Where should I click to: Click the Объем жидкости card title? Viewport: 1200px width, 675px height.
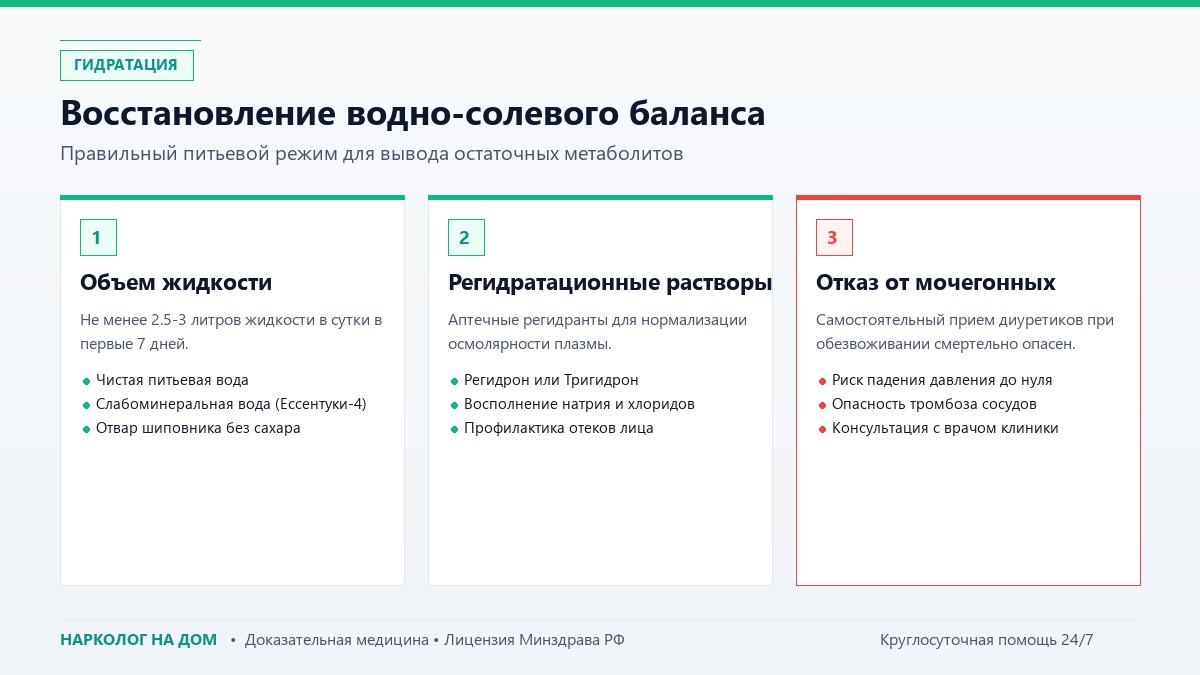point(176,283)
